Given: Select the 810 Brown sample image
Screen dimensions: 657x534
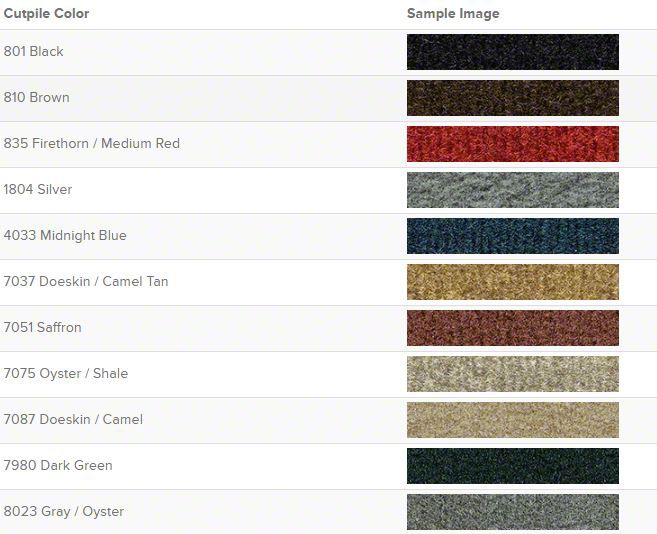Looking at the screenshot, I should point(512,98).
